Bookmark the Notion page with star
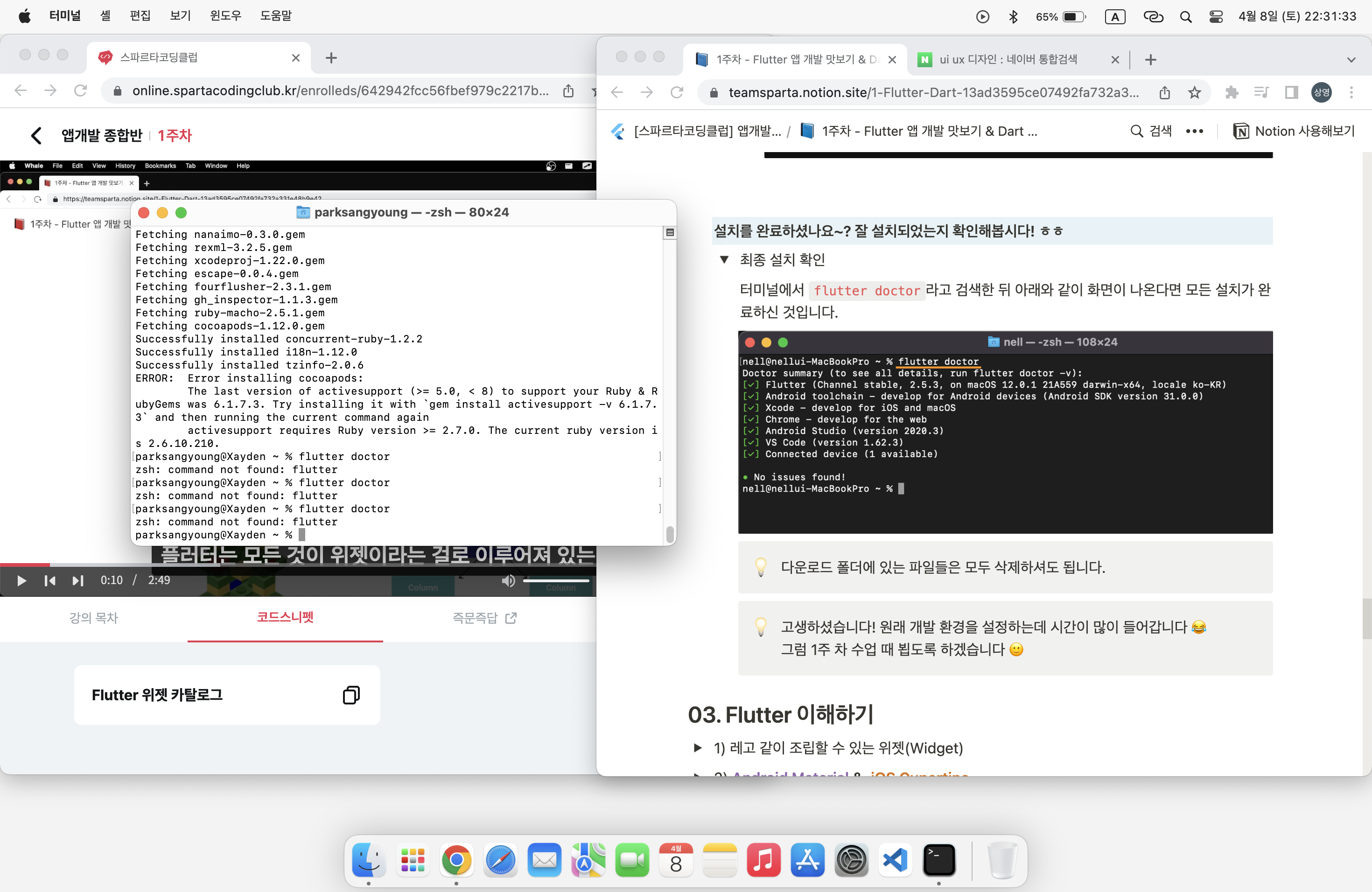The width and height of the screenshot is (1372, 892). 1194,93
